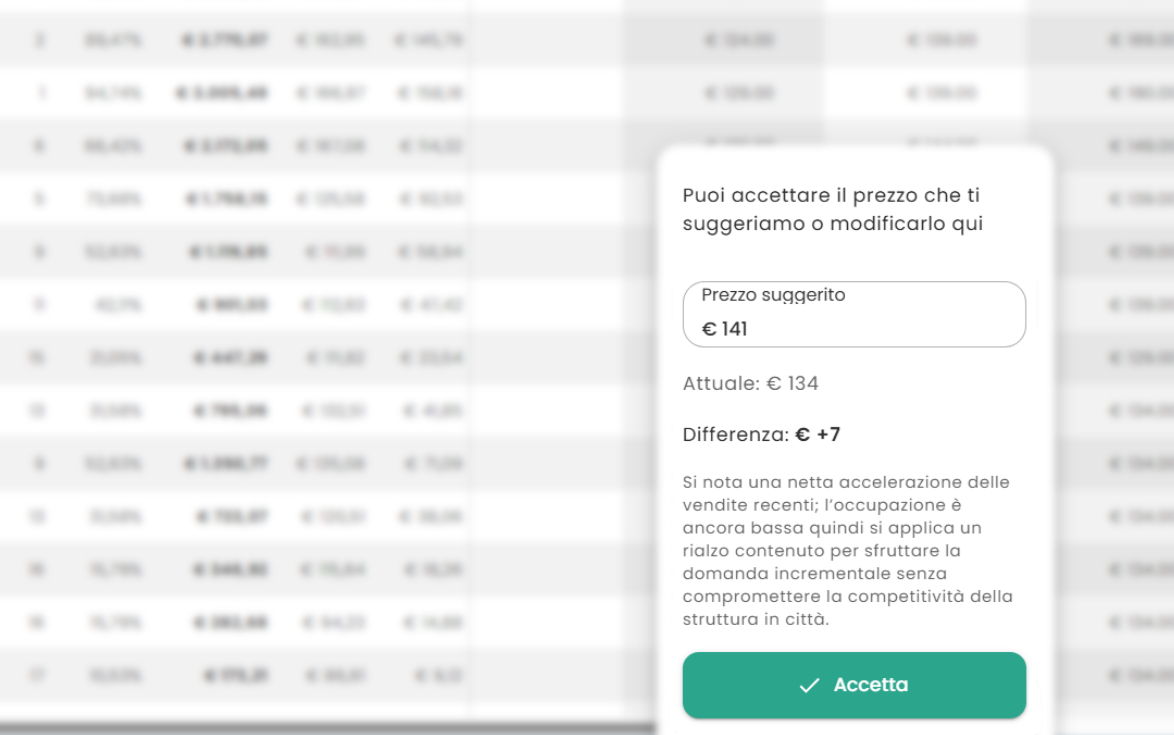Click the euro symbol inside the price field

pyautogui.click(x=709, y=329)
